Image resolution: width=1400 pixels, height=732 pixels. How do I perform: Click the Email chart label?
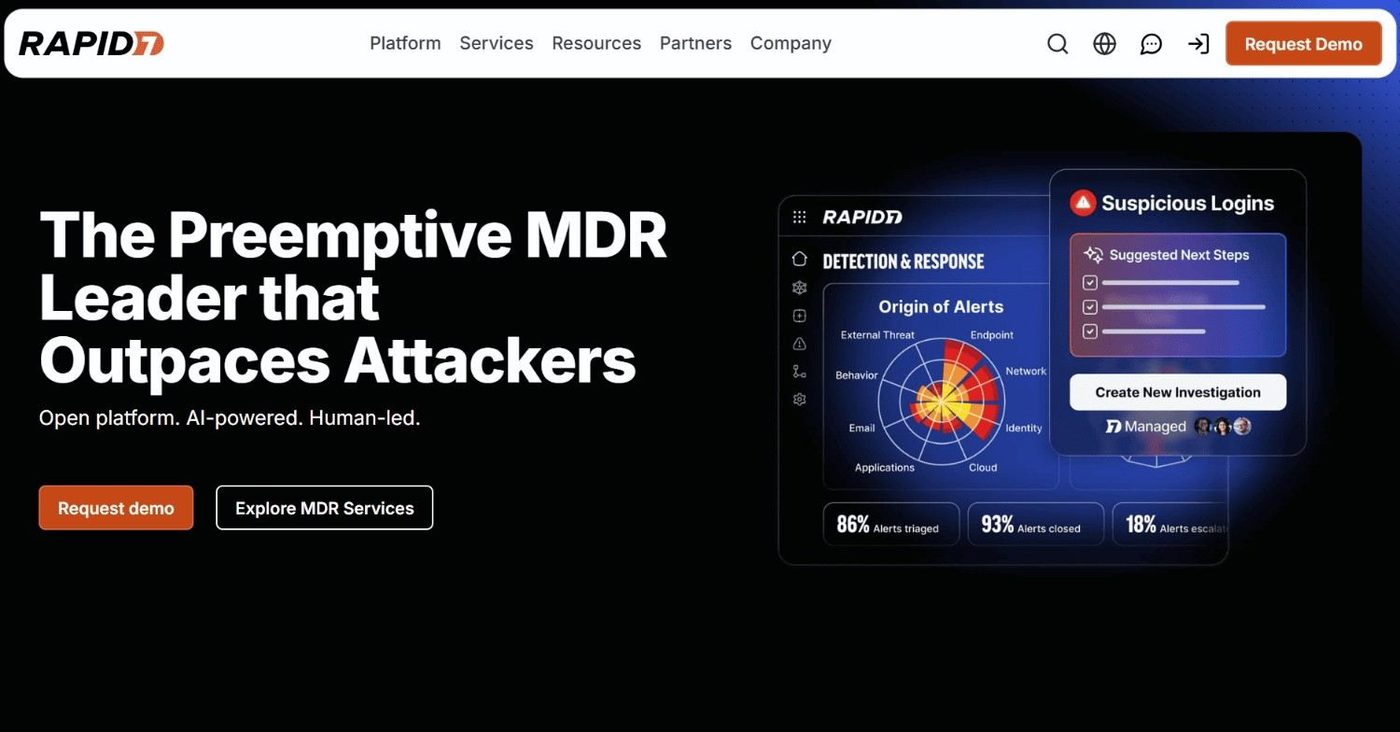[x=862, y=428]
